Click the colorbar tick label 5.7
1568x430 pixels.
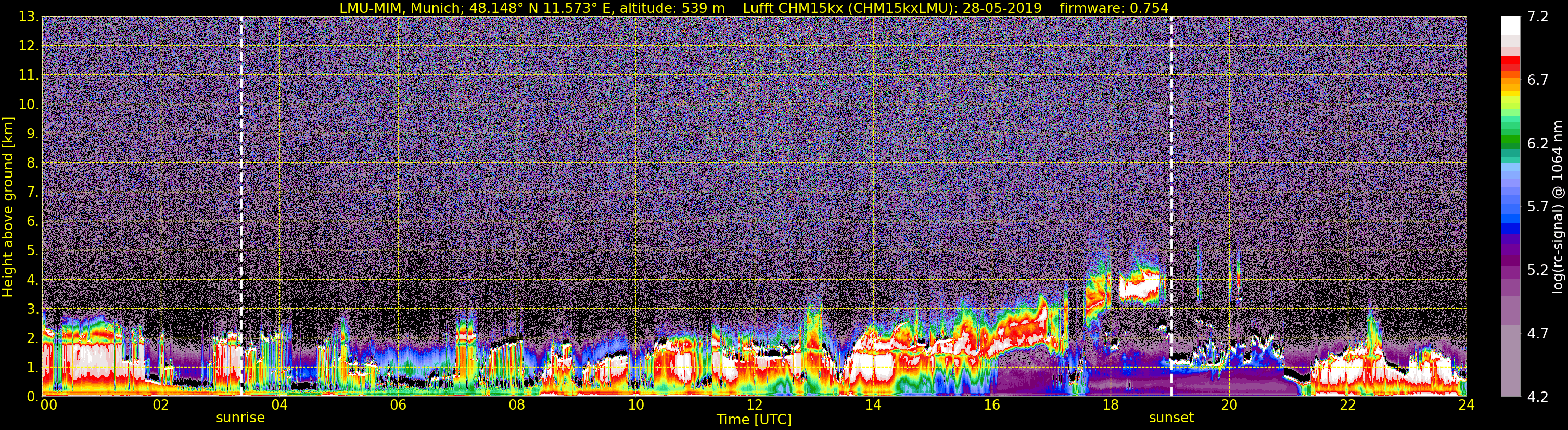pyautogui.click(x=1538, y=207)
